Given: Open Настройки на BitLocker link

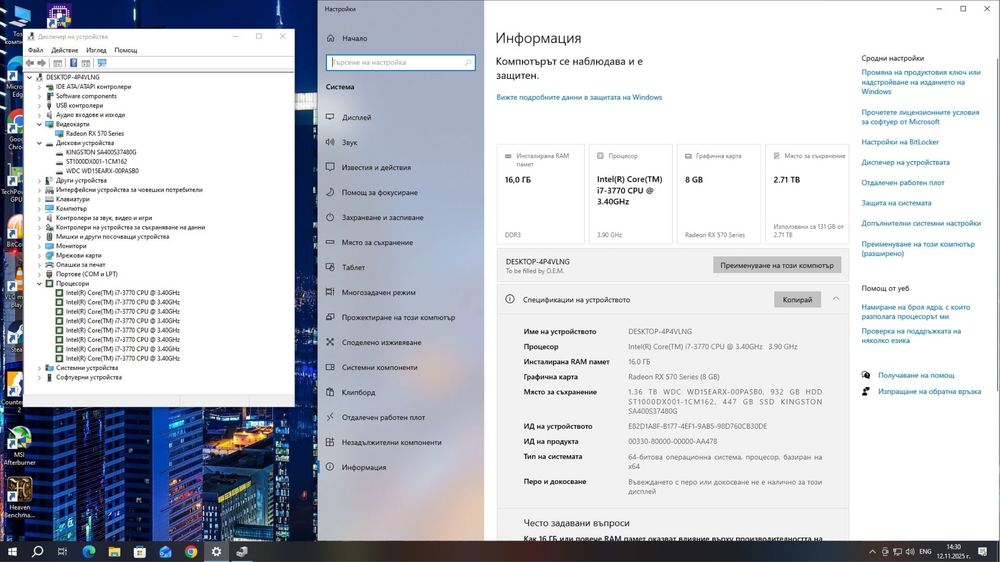Looking at the screenshot, I should [x=900, y=142].
